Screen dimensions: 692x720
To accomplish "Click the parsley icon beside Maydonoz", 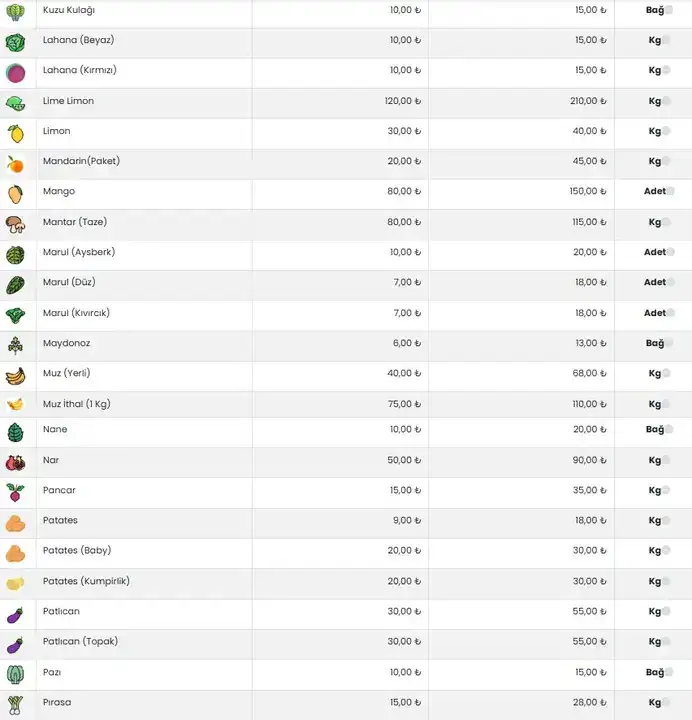I will click(15, 346).
